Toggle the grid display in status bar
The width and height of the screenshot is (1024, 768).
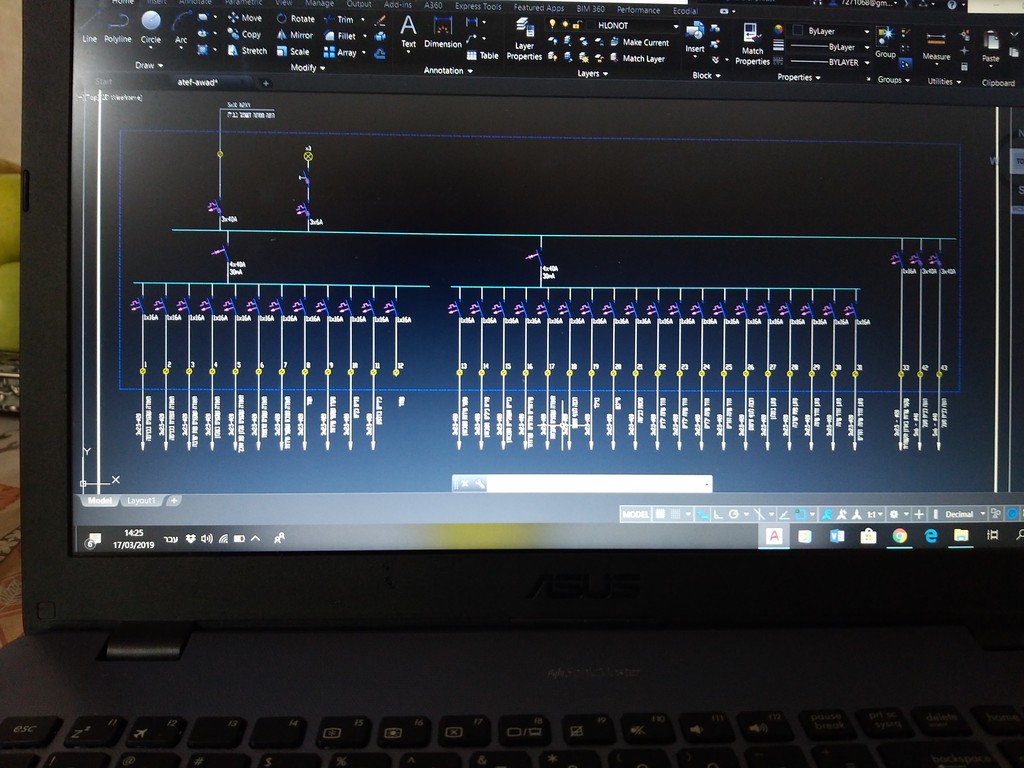point(661,514)
